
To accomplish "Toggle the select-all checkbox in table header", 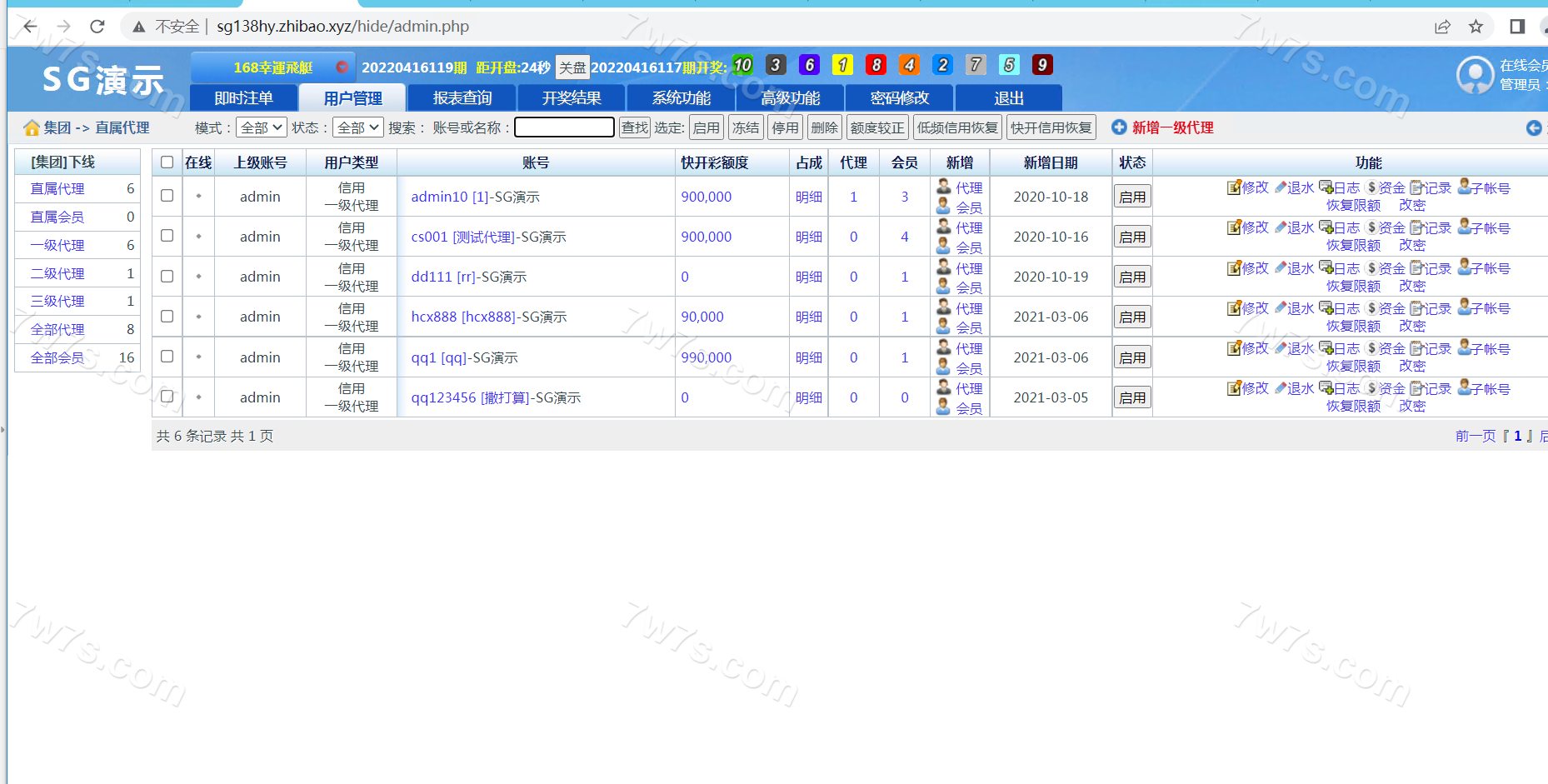I will (x=167, y=162).
